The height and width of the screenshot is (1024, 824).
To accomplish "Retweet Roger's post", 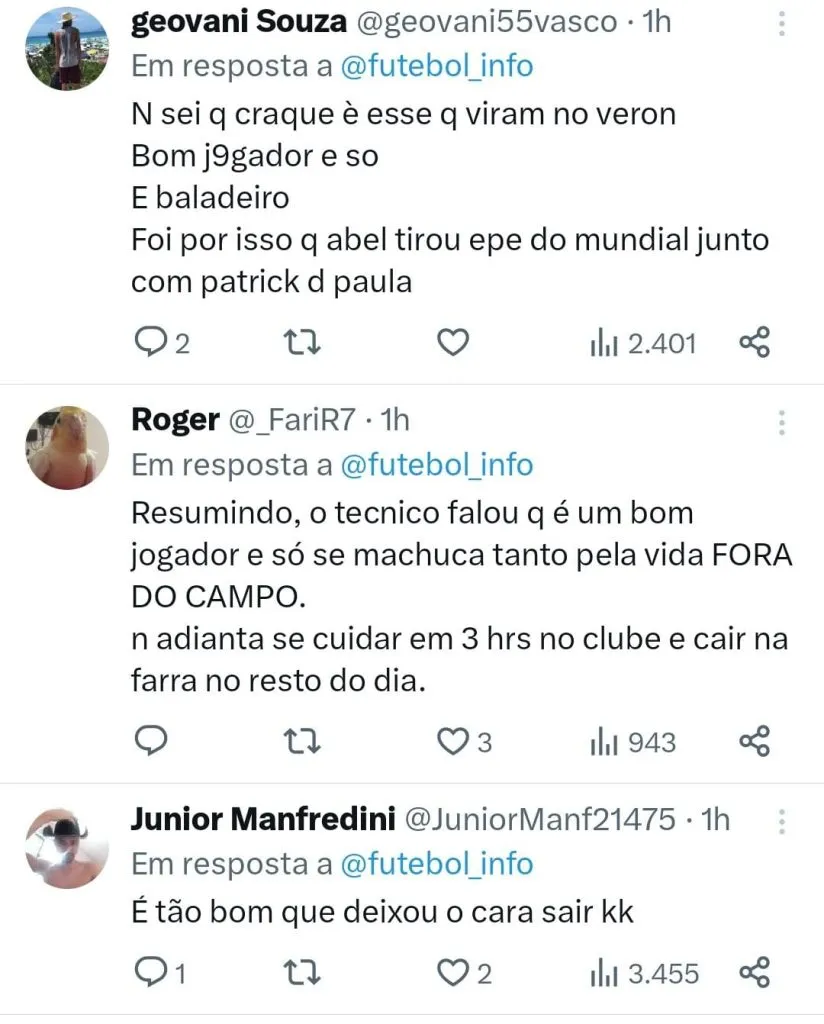I will [297, 742].
